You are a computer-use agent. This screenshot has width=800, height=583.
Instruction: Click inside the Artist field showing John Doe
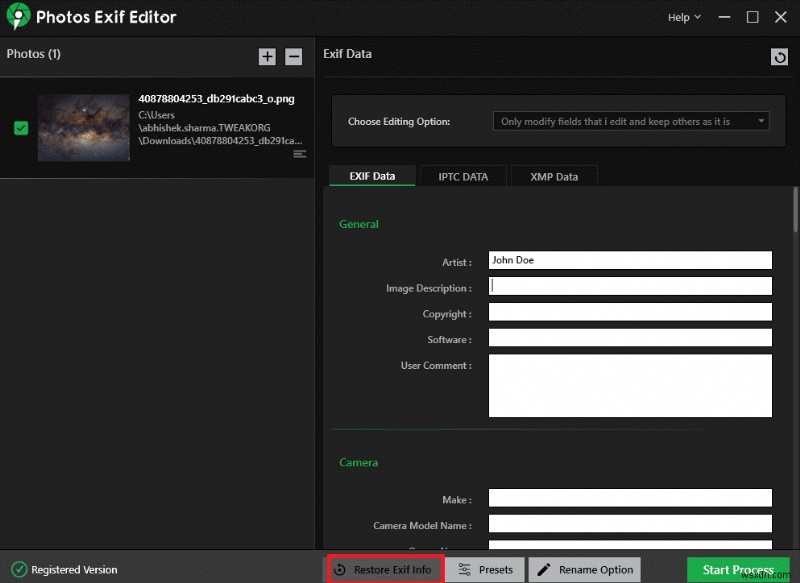pyautogui.click(x=630, y=260)
